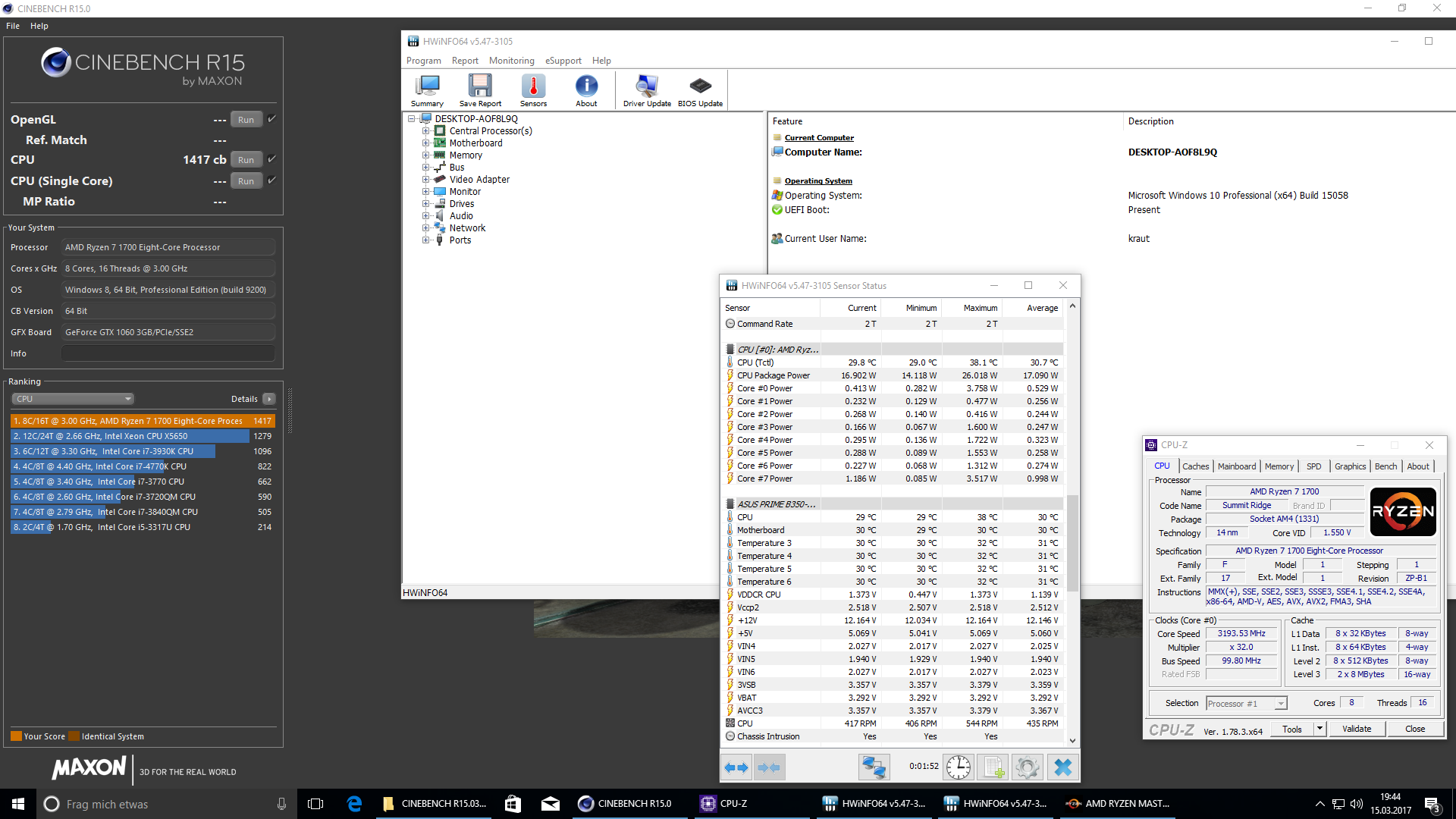Toggle the CPU Single Core checkbox
This screenshot has width=1456, height=819.
pos(271,180)
